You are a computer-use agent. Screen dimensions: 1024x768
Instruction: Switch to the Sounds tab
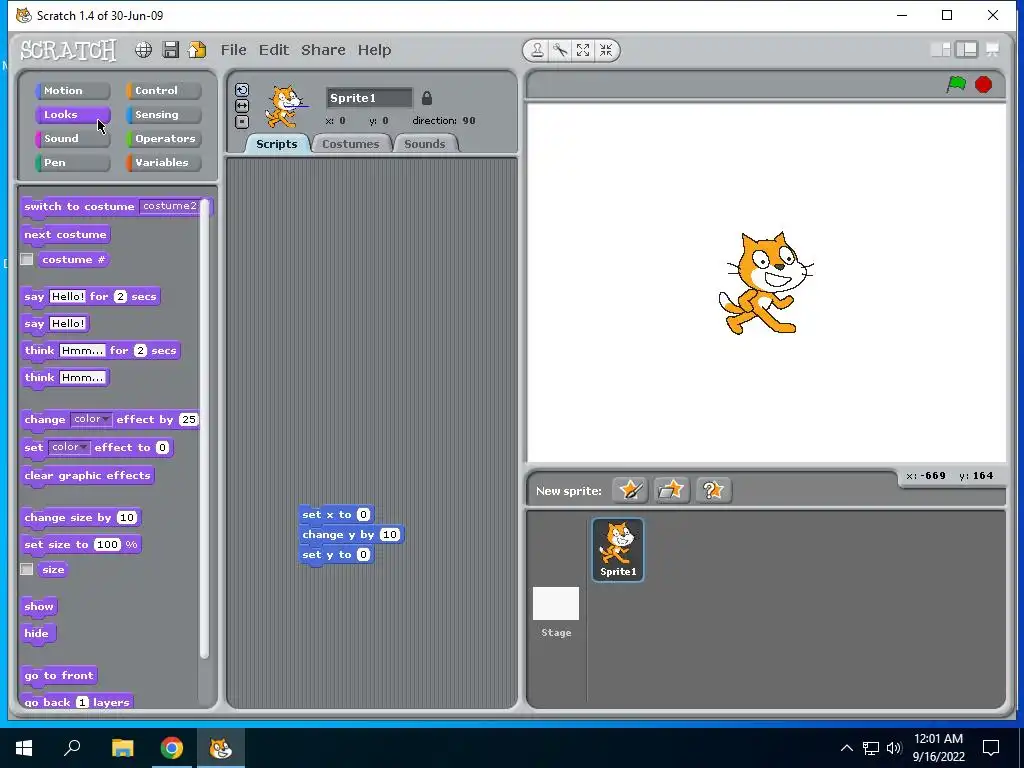click(424, 144)
